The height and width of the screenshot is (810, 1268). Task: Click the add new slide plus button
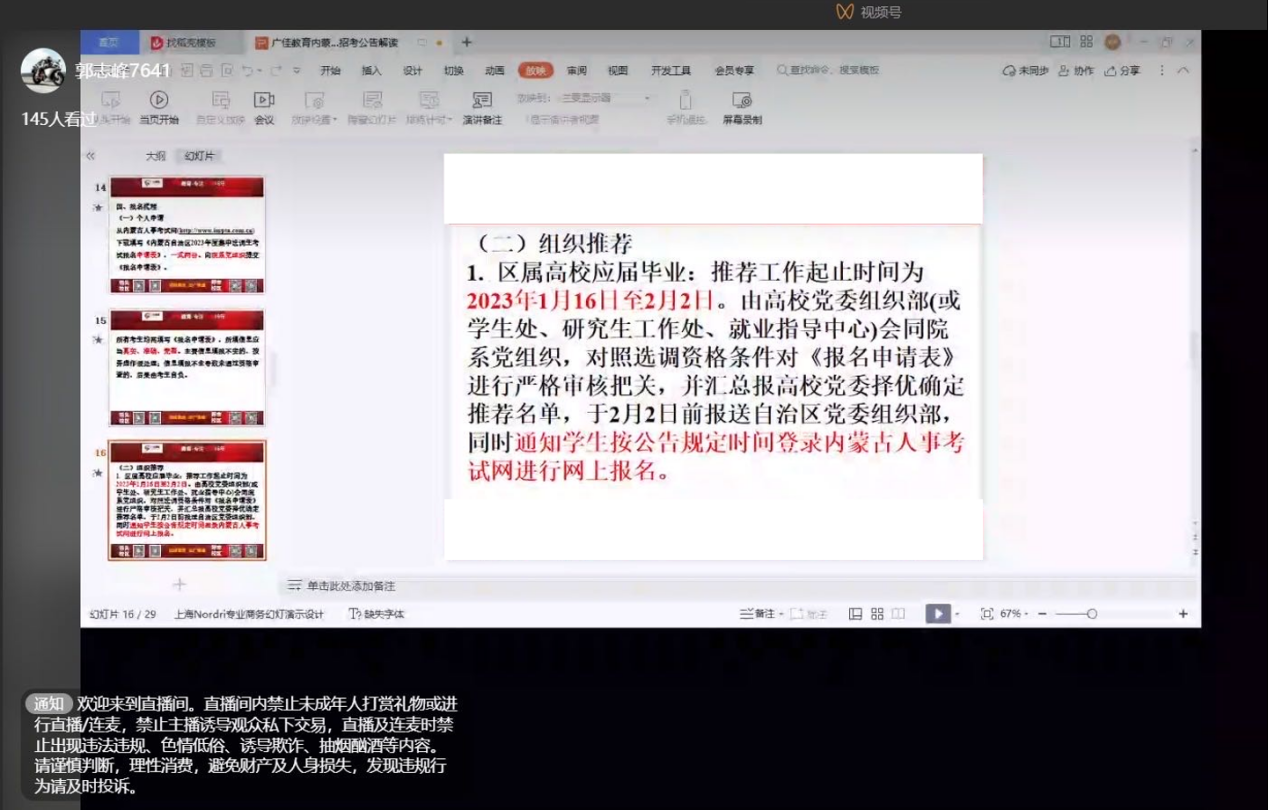click(179, 584)
